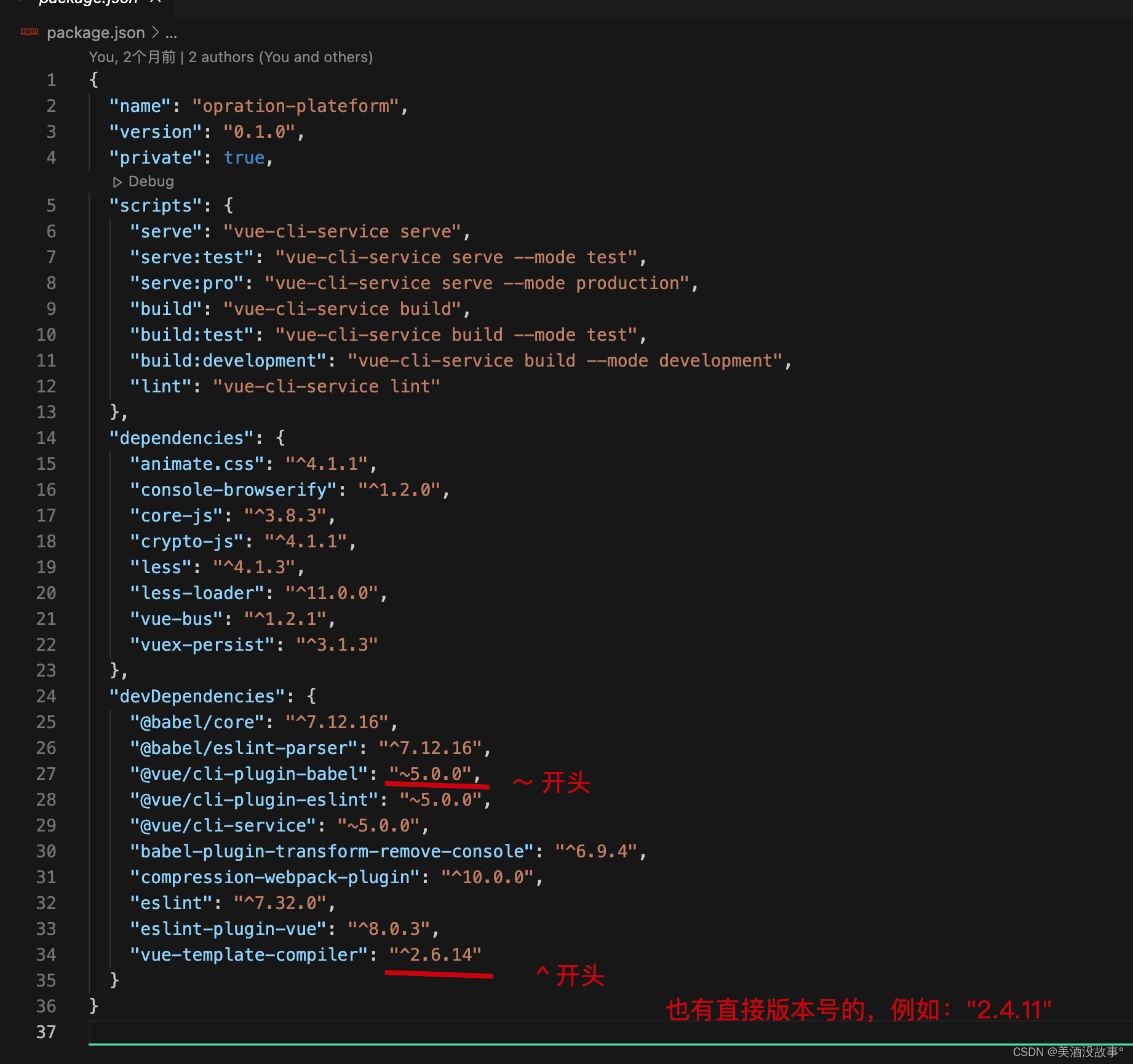The width and height of the screenshot is (1133, 1064).
Task: Click the Debug play triangle icon
Action: (x=117, y=182)
